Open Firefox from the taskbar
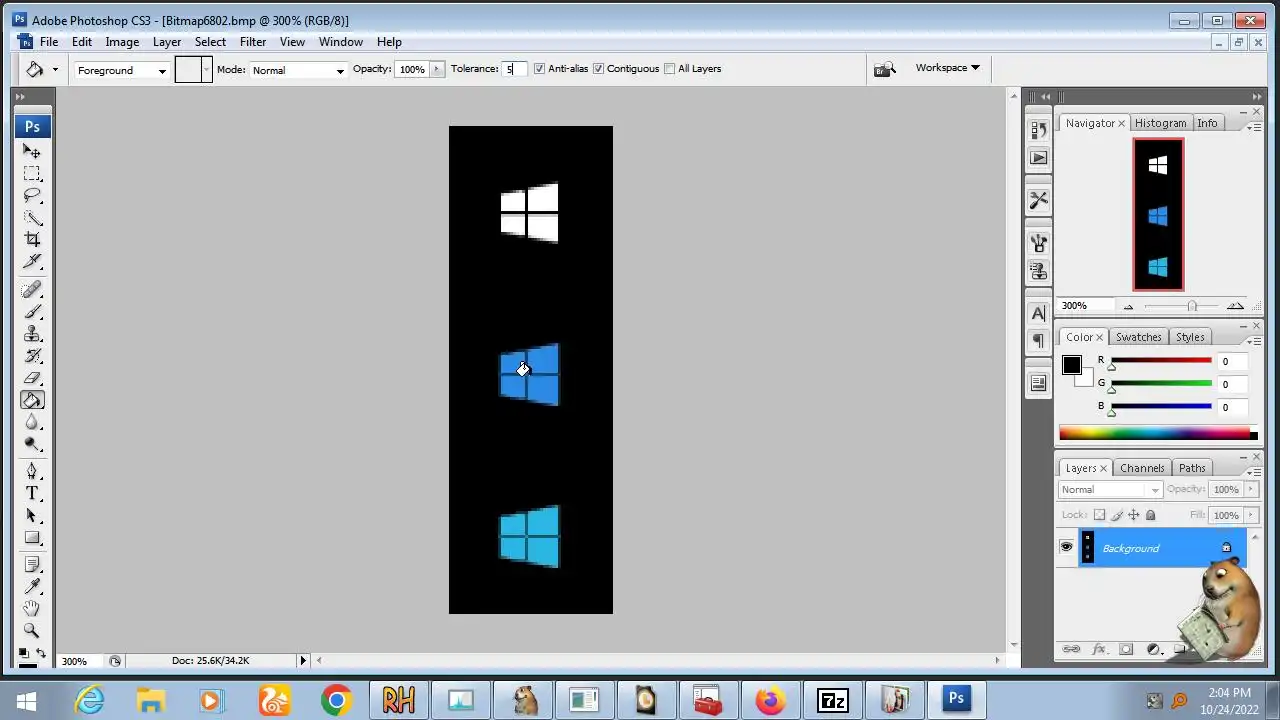The height and width of the screenshot is (720, 1280). [770, 700]
